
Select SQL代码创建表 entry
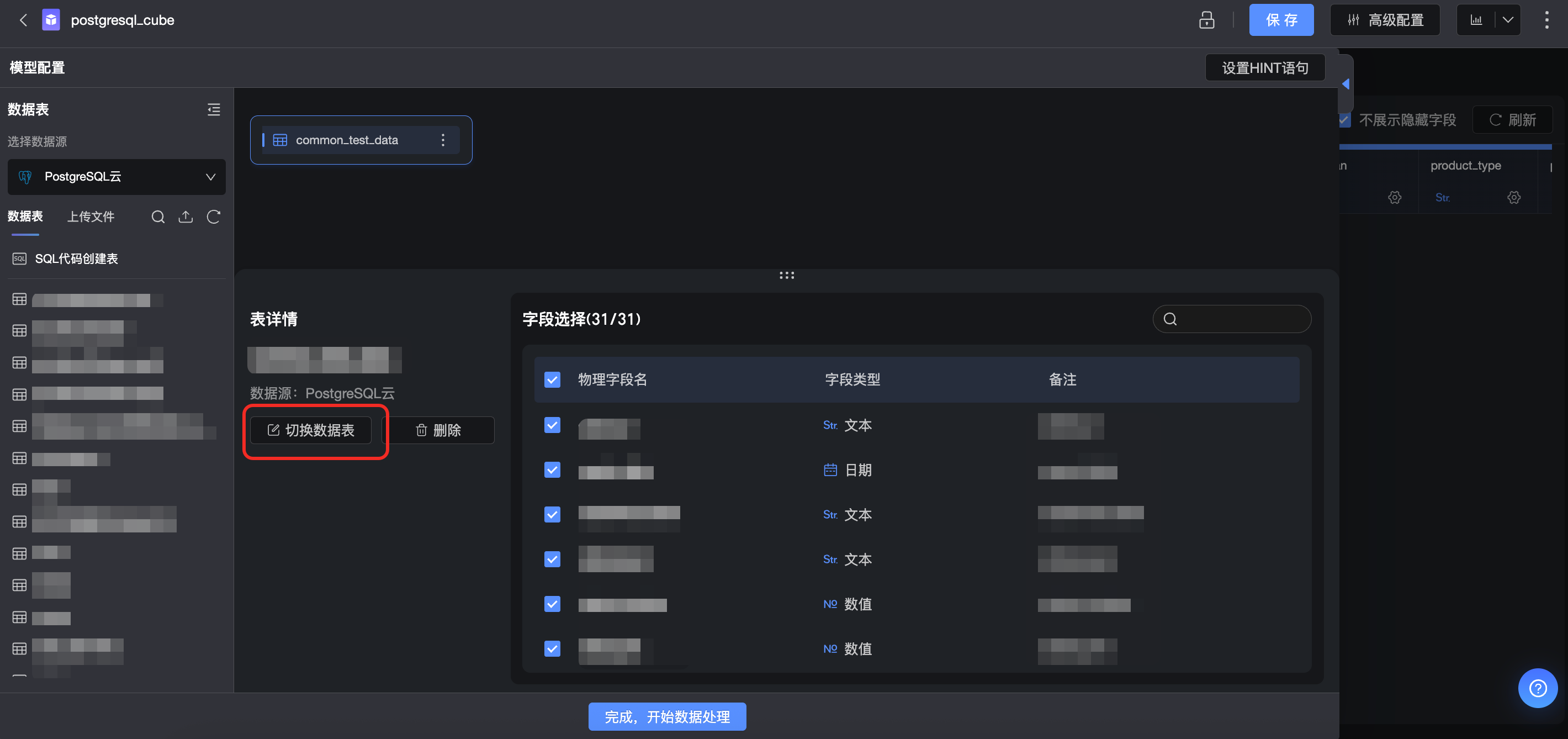tap(76, 258)
